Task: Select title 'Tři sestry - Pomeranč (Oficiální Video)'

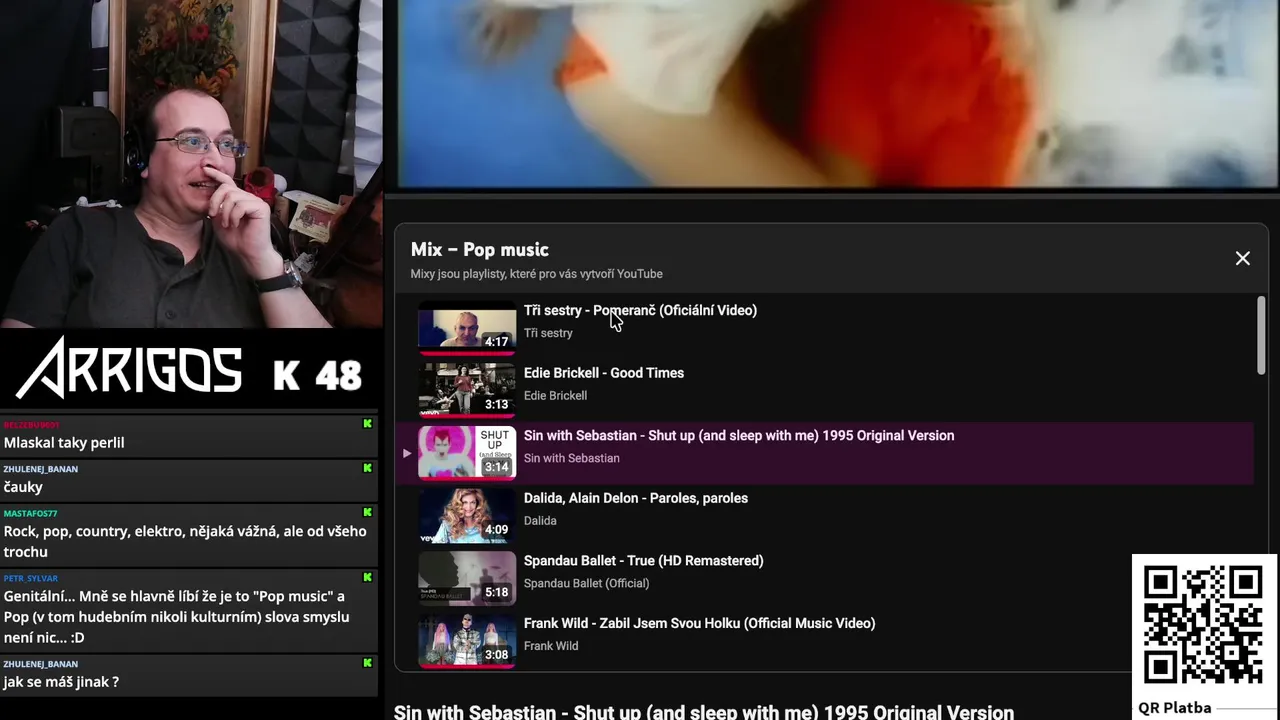Action: (x=640, y=310)
